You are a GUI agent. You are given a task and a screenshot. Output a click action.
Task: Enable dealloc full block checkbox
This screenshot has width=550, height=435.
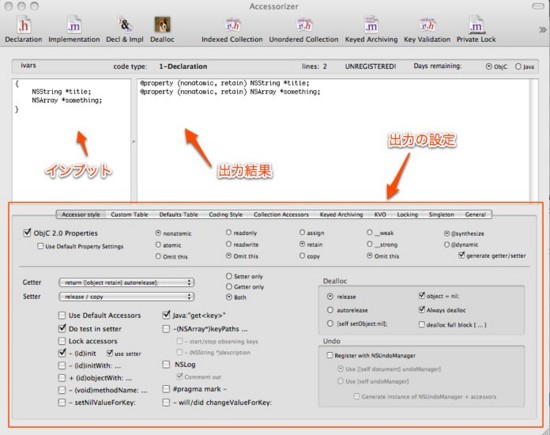click(x=422, y=324)
